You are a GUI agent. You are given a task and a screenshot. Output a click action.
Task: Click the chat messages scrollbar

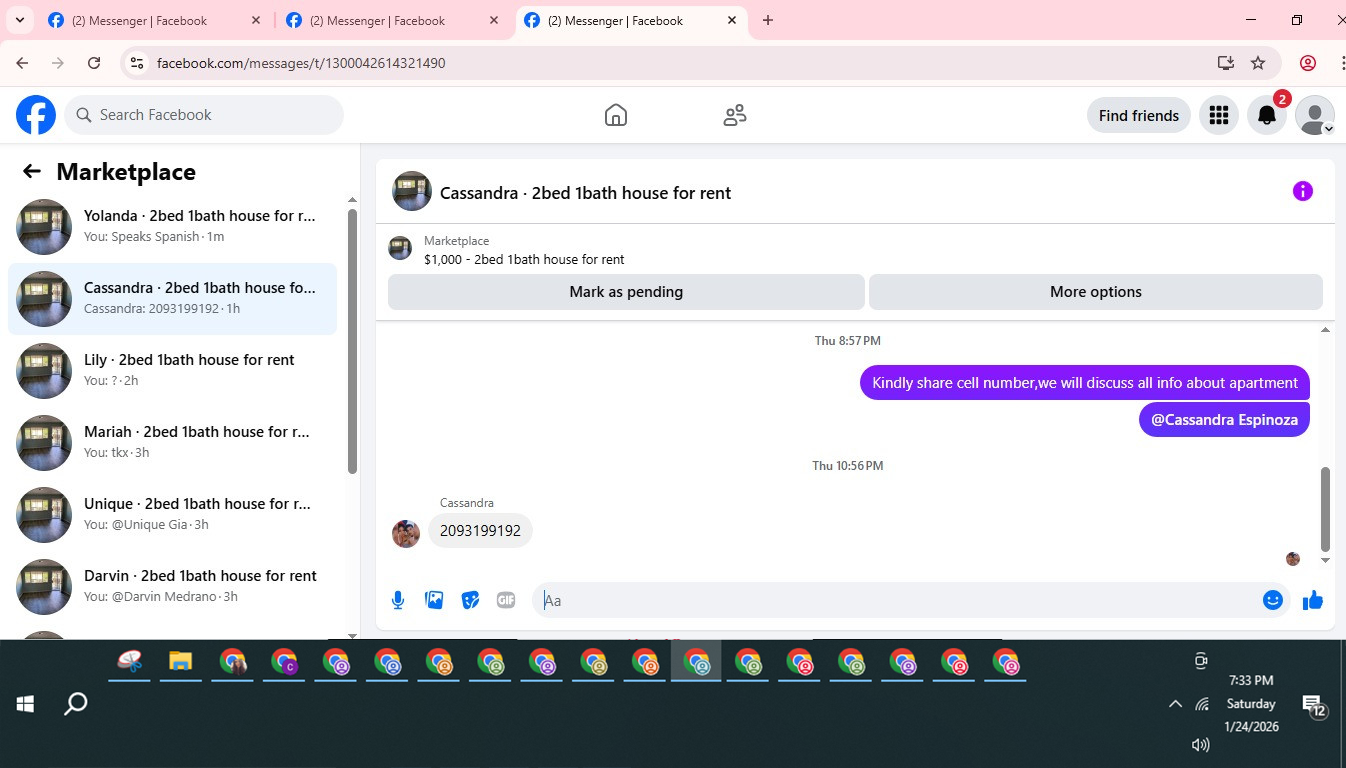point(1326,508)
